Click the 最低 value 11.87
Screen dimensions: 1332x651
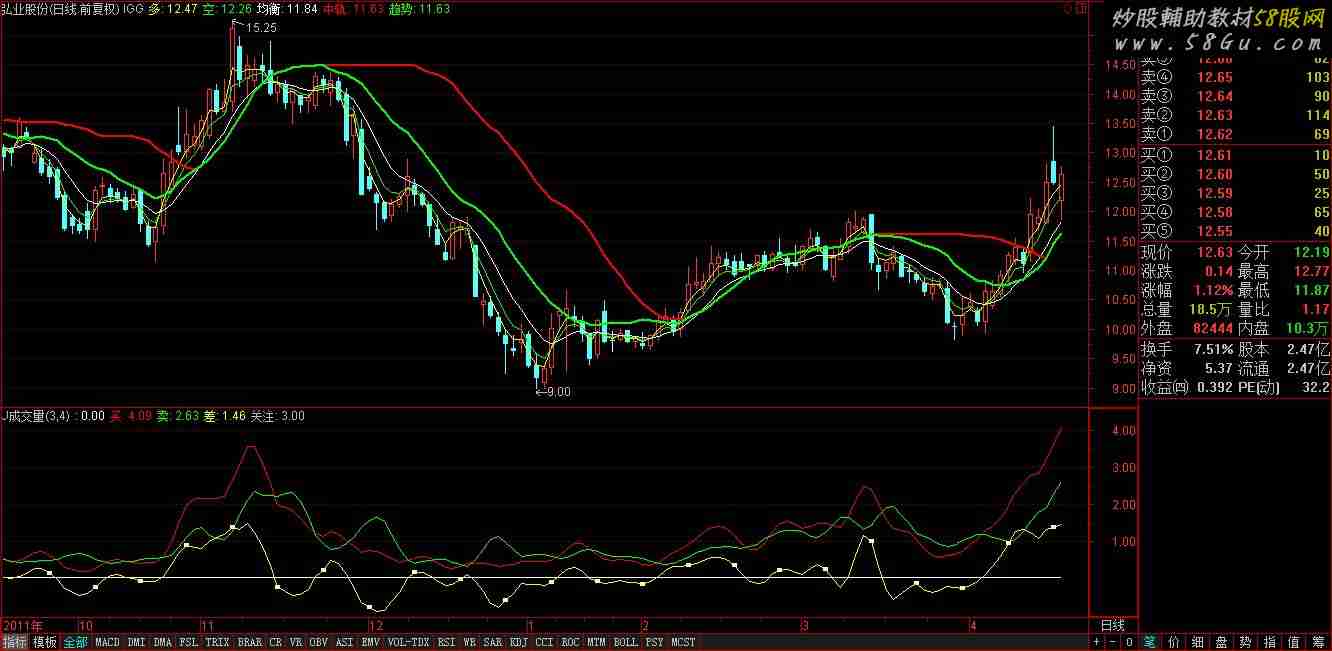(x=1311, y=290)
